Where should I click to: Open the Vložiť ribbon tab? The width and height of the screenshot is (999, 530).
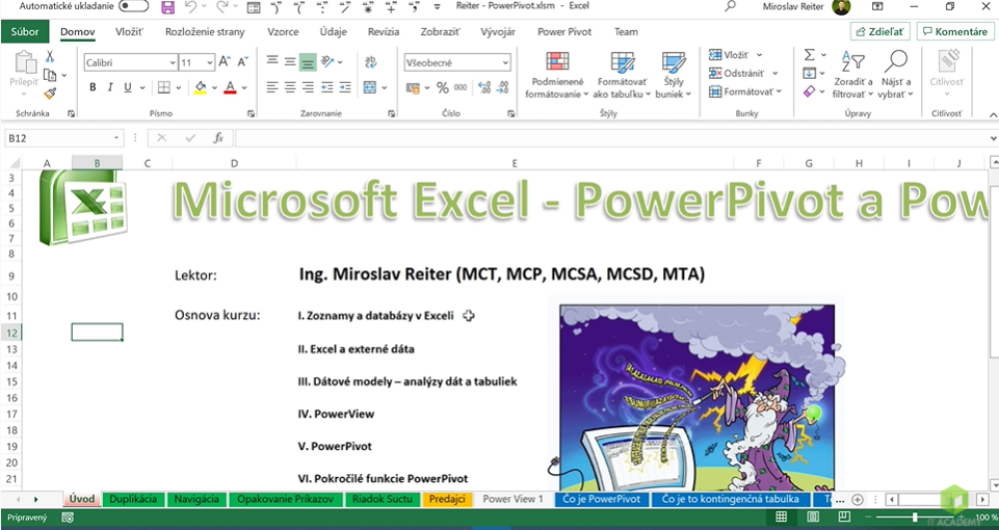coord(129,32)
